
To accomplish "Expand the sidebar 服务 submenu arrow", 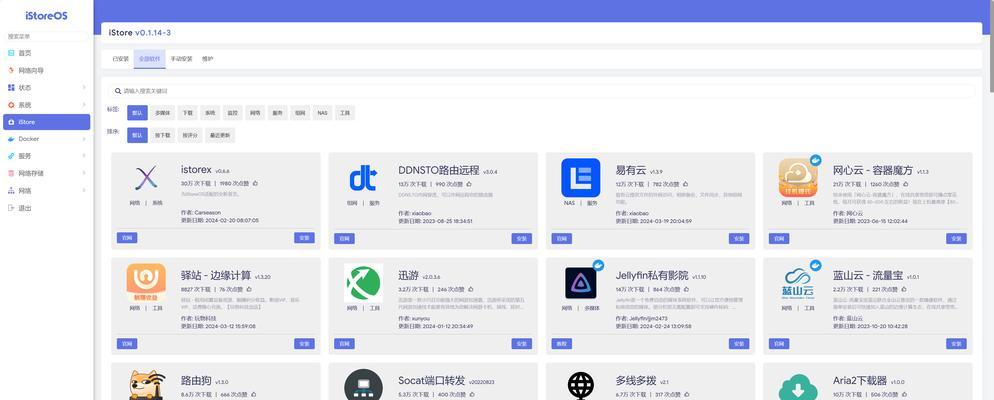I will tap(84, 156).
